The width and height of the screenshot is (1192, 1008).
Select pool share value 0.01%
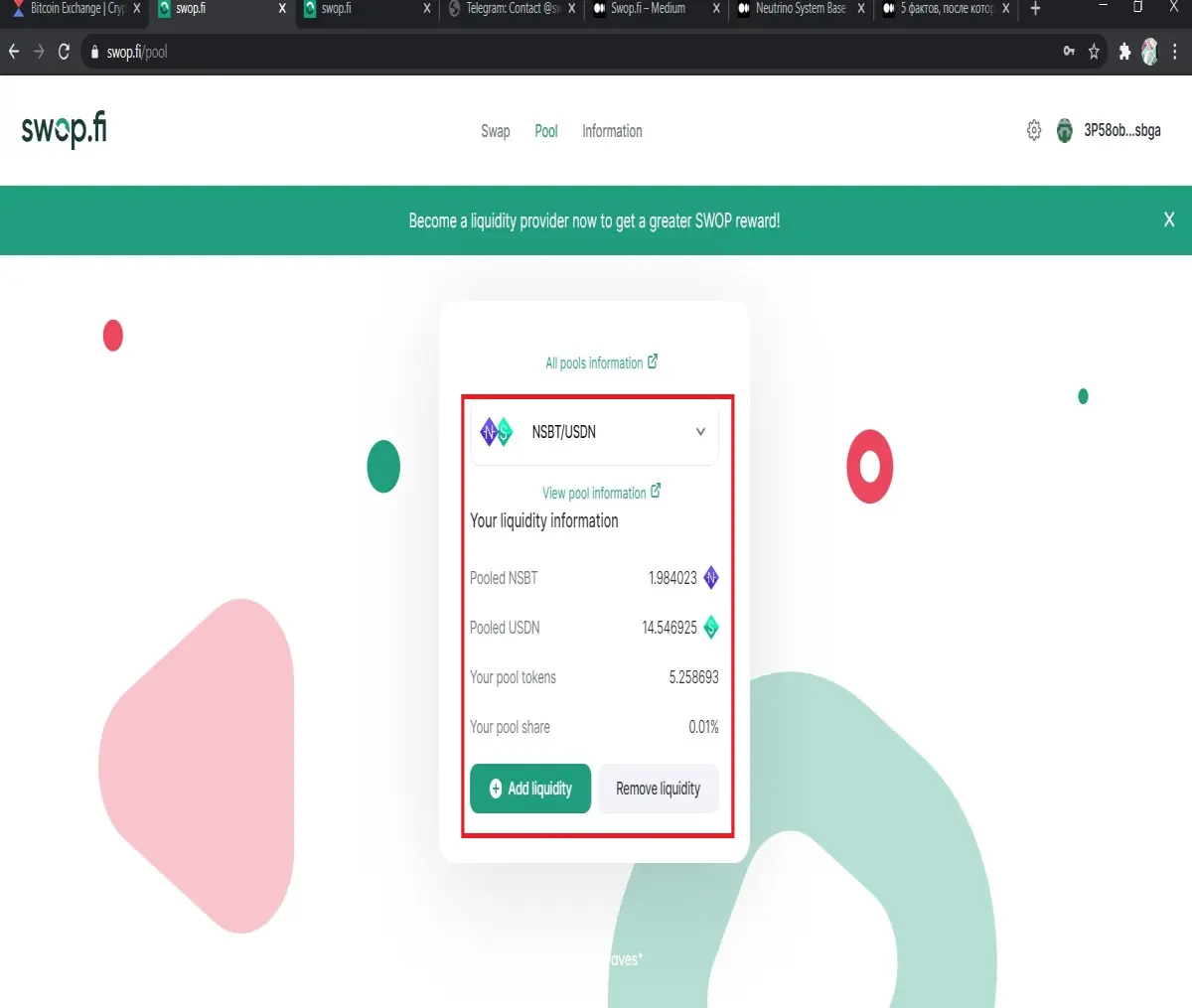[x=703, y=727]
